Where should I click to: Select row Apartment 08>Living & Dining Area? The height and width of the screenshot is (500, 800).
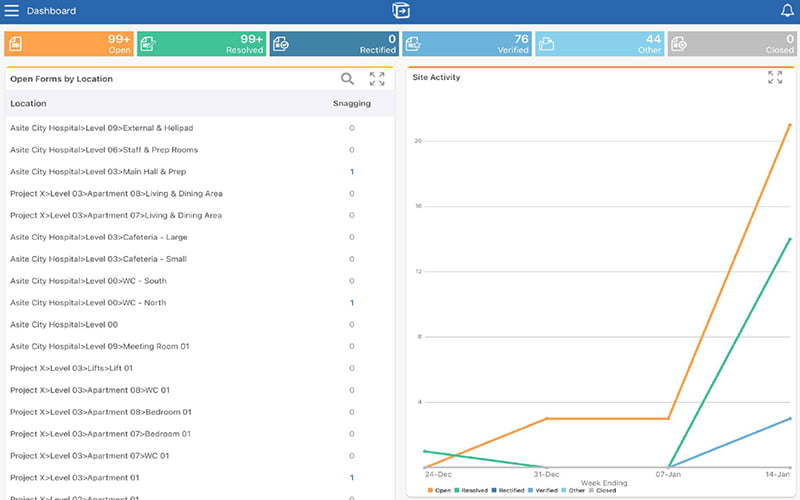[x=199, y=194]
